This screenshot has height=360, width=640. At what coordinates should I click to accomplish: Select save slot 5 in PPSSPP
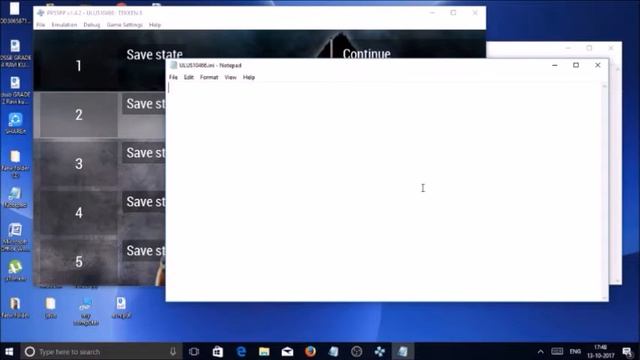point(78,262)
